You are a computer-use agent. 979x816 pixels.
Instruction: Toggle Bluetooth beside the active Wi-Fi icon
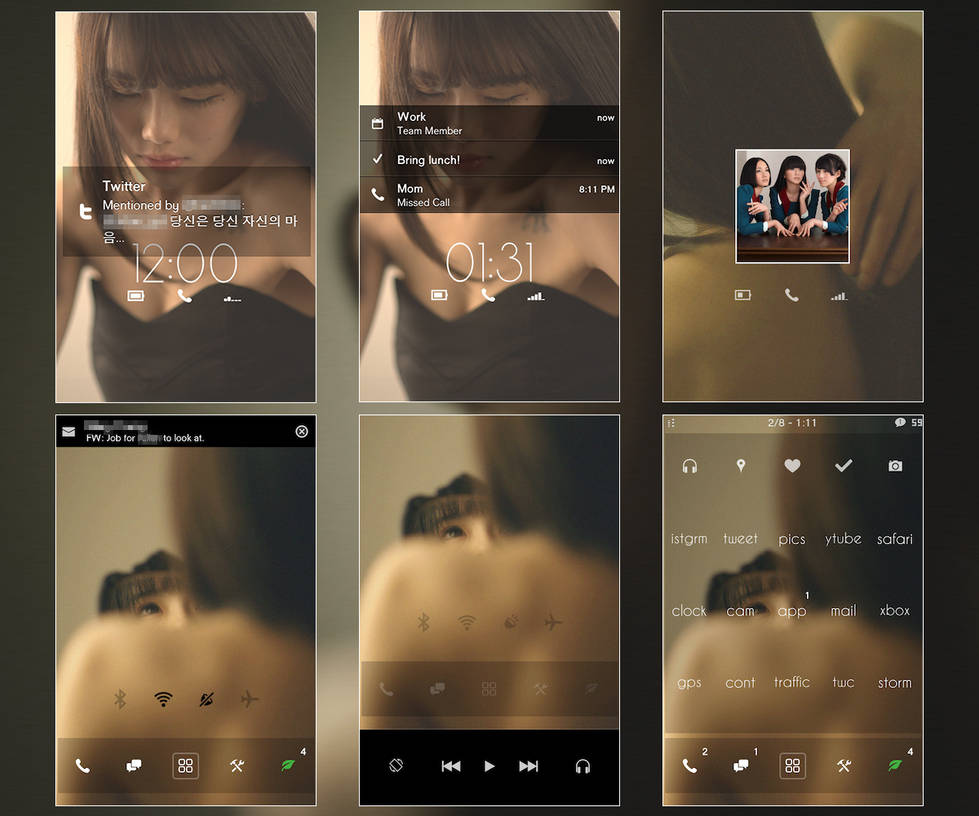pos(120,699)
